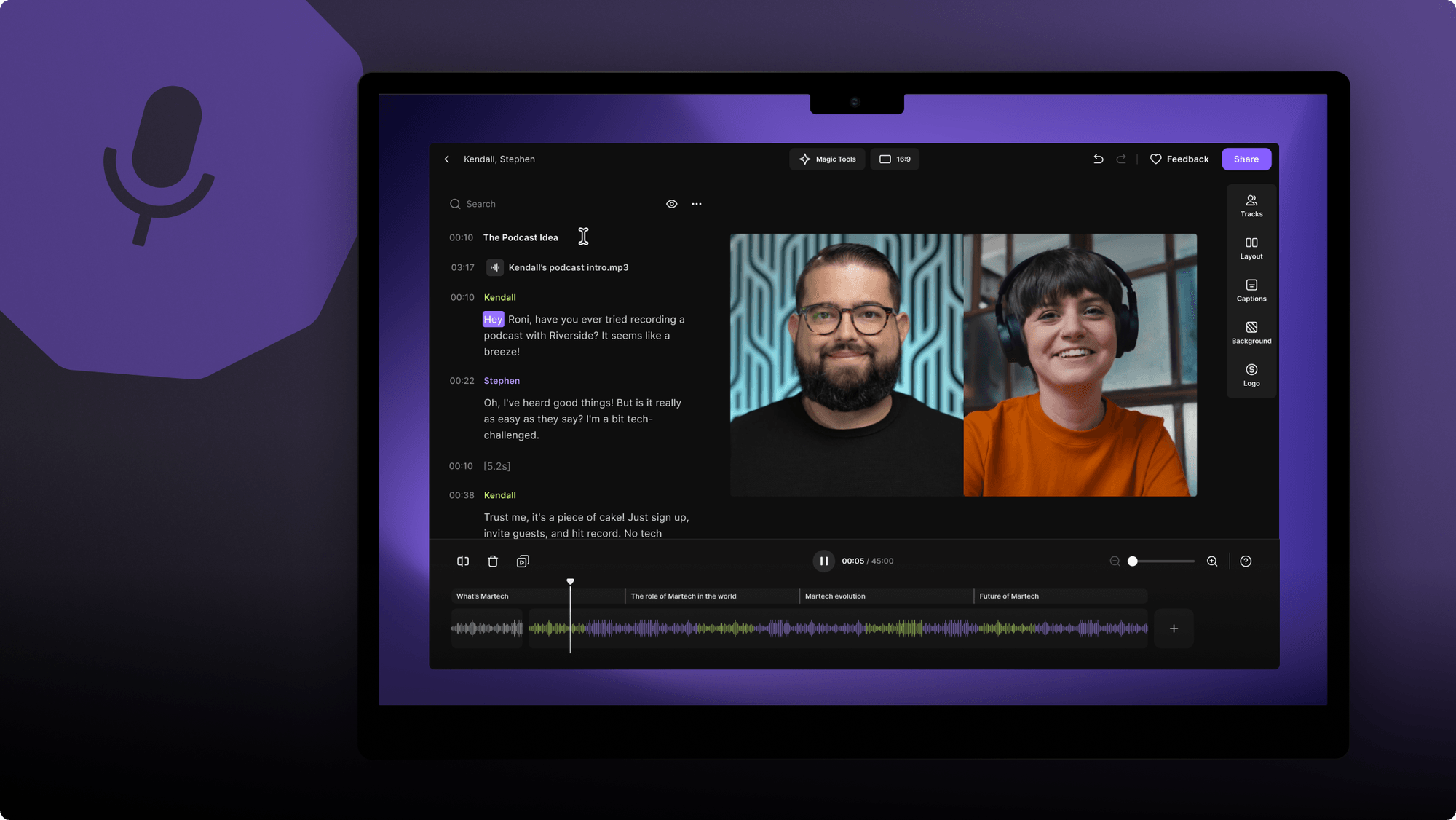Open the Captions panel
Viewport: 1456px width, 820px height.
1251,290
